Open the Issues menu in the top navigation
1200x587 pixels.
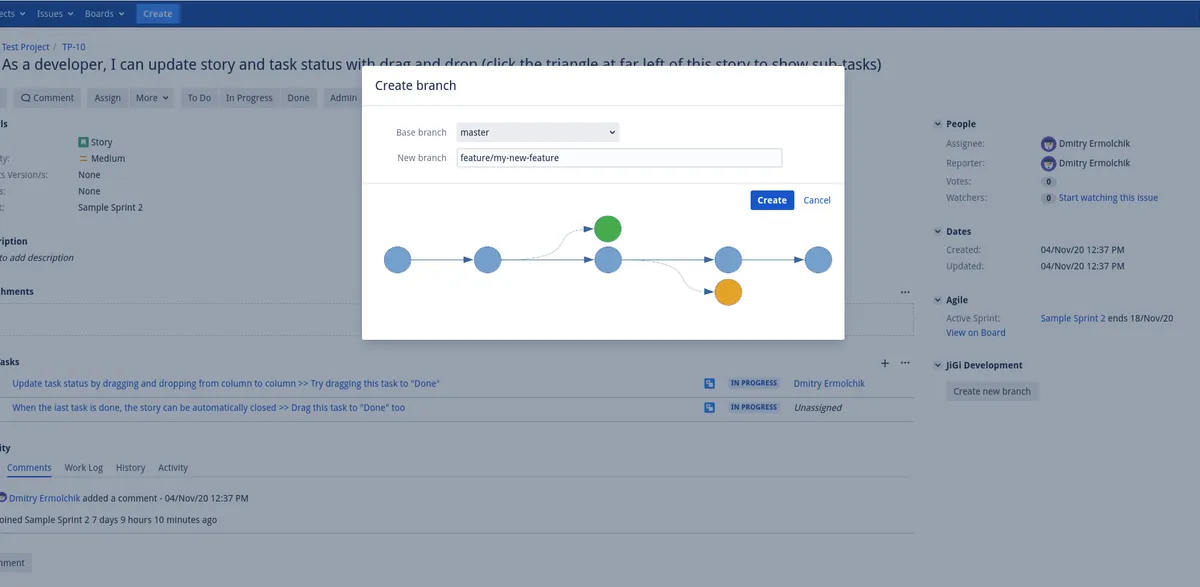(54, 14)
